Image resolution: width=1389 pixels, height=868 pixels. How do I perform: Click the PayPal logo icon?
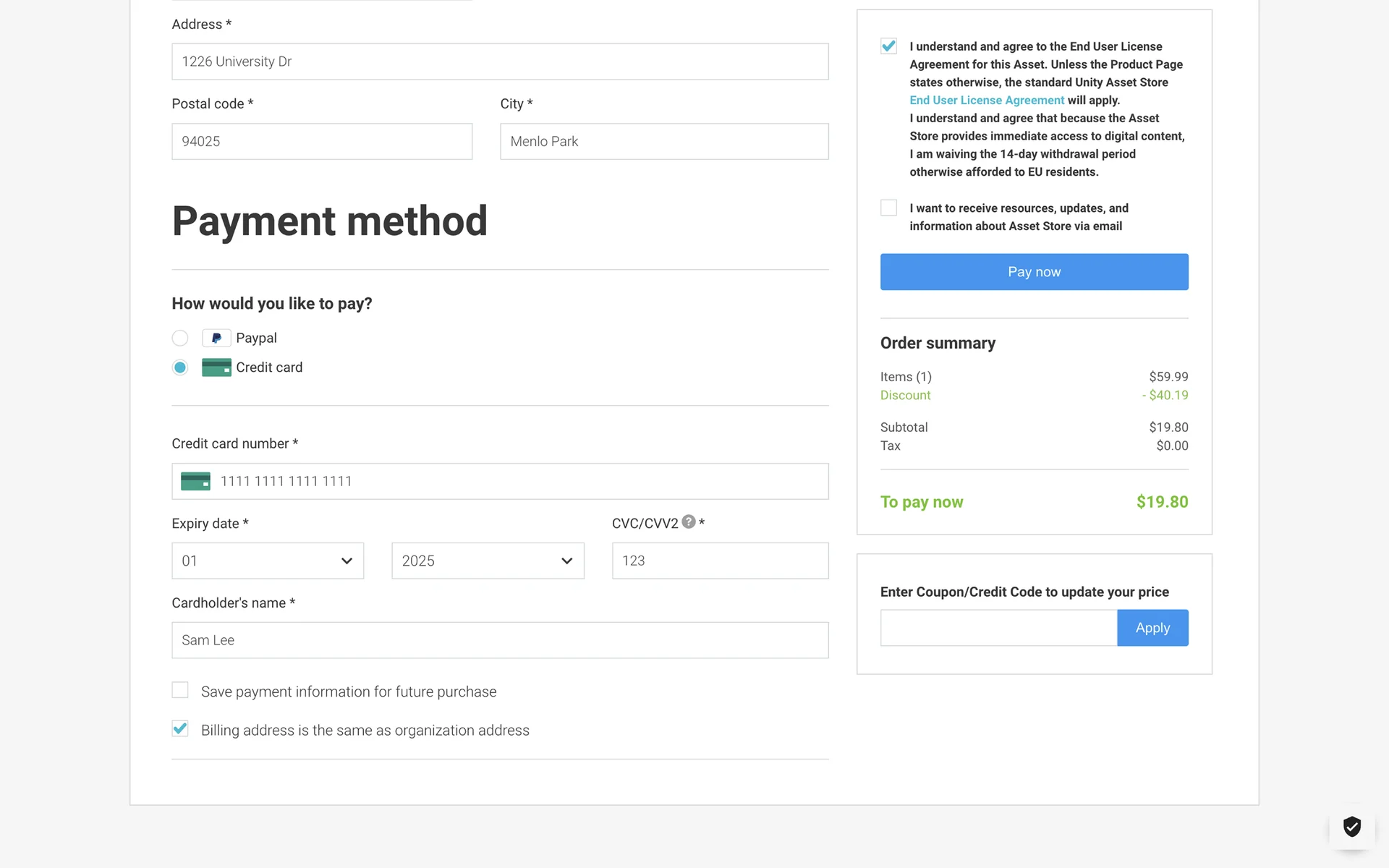click(216, 338)
